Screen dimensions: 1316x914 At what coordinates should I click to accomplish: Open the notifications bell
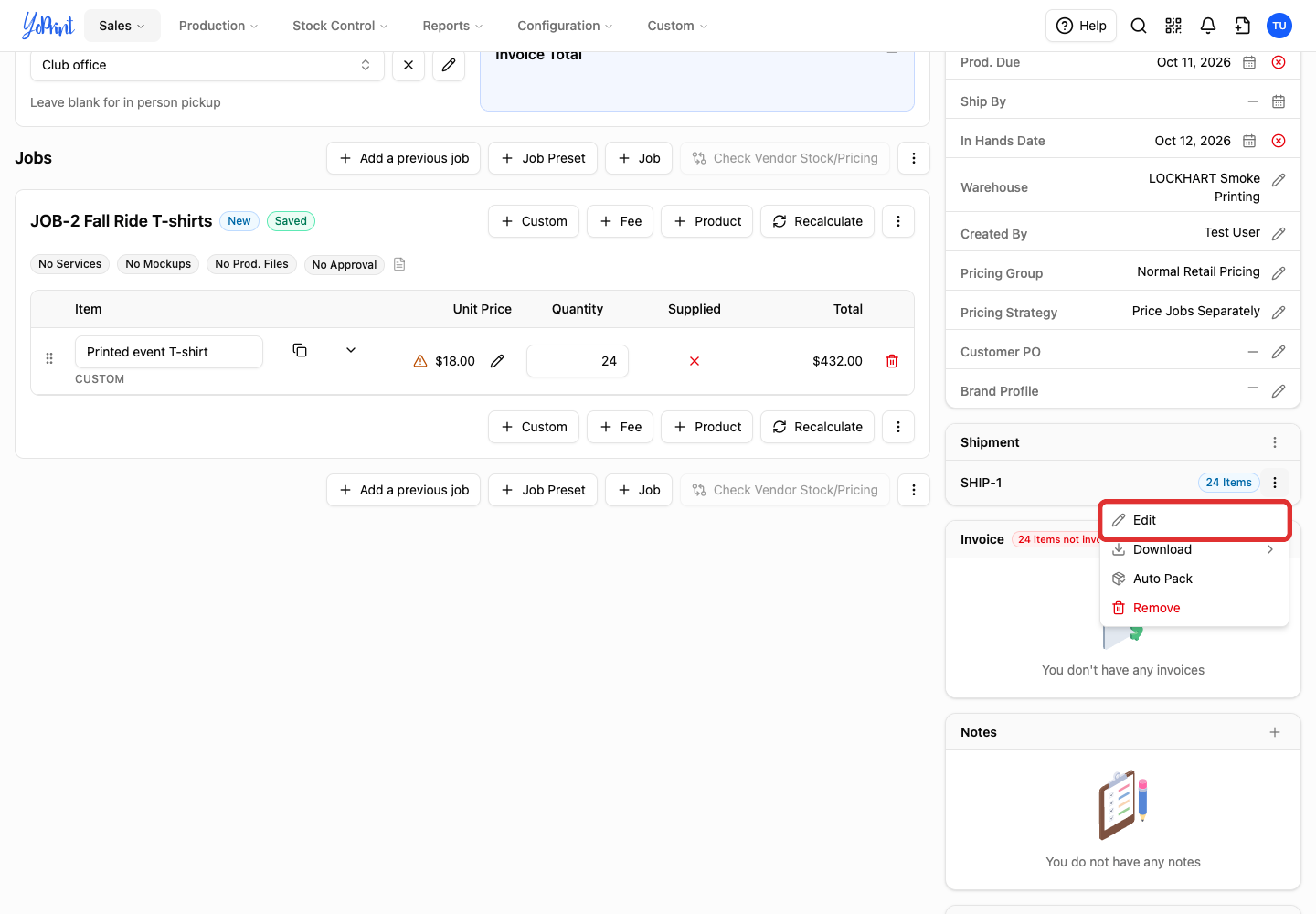pos(1208,26)
